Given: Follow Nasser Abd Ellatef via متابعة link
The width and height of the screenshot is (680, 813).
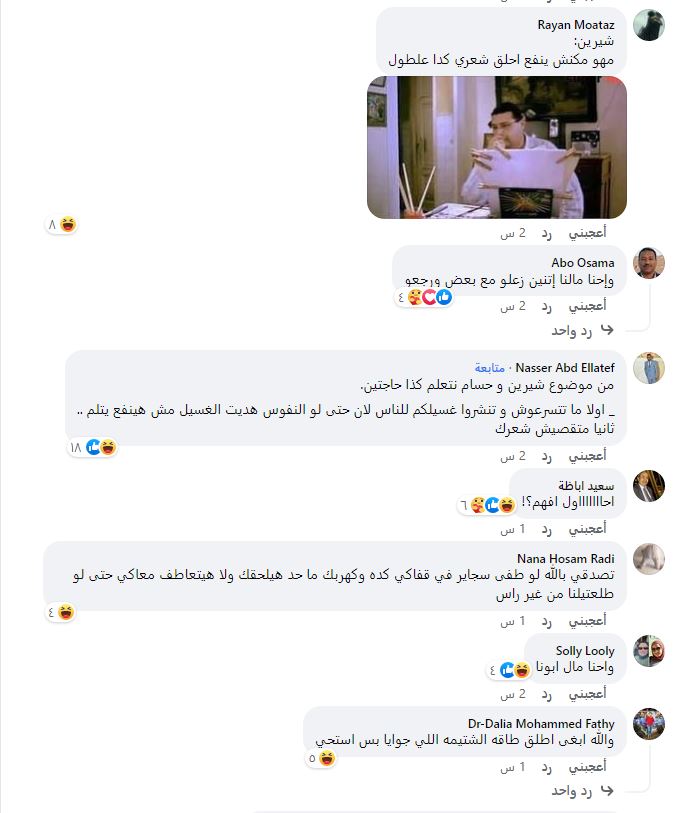Looking at the screenshot, I should tap(489, 368).
